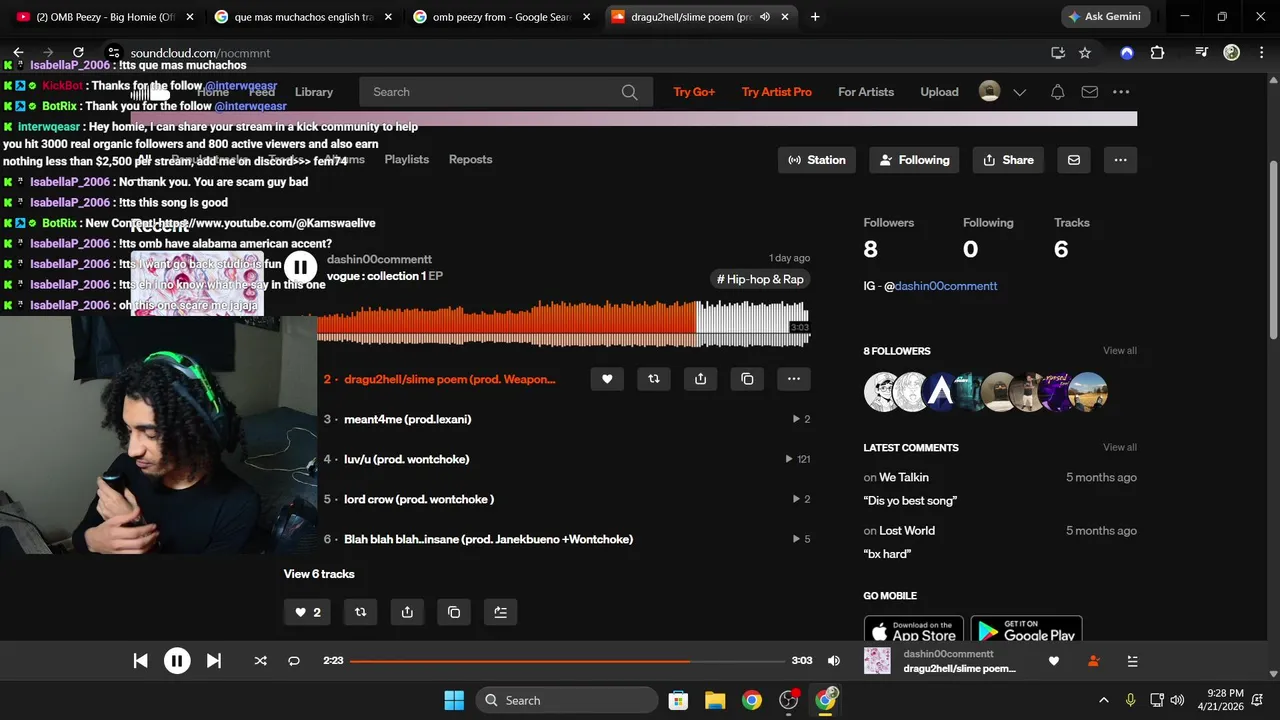Screen dimensions: 1280x720
Task: Start the artist Station
Action: click(x=817, y=160)
